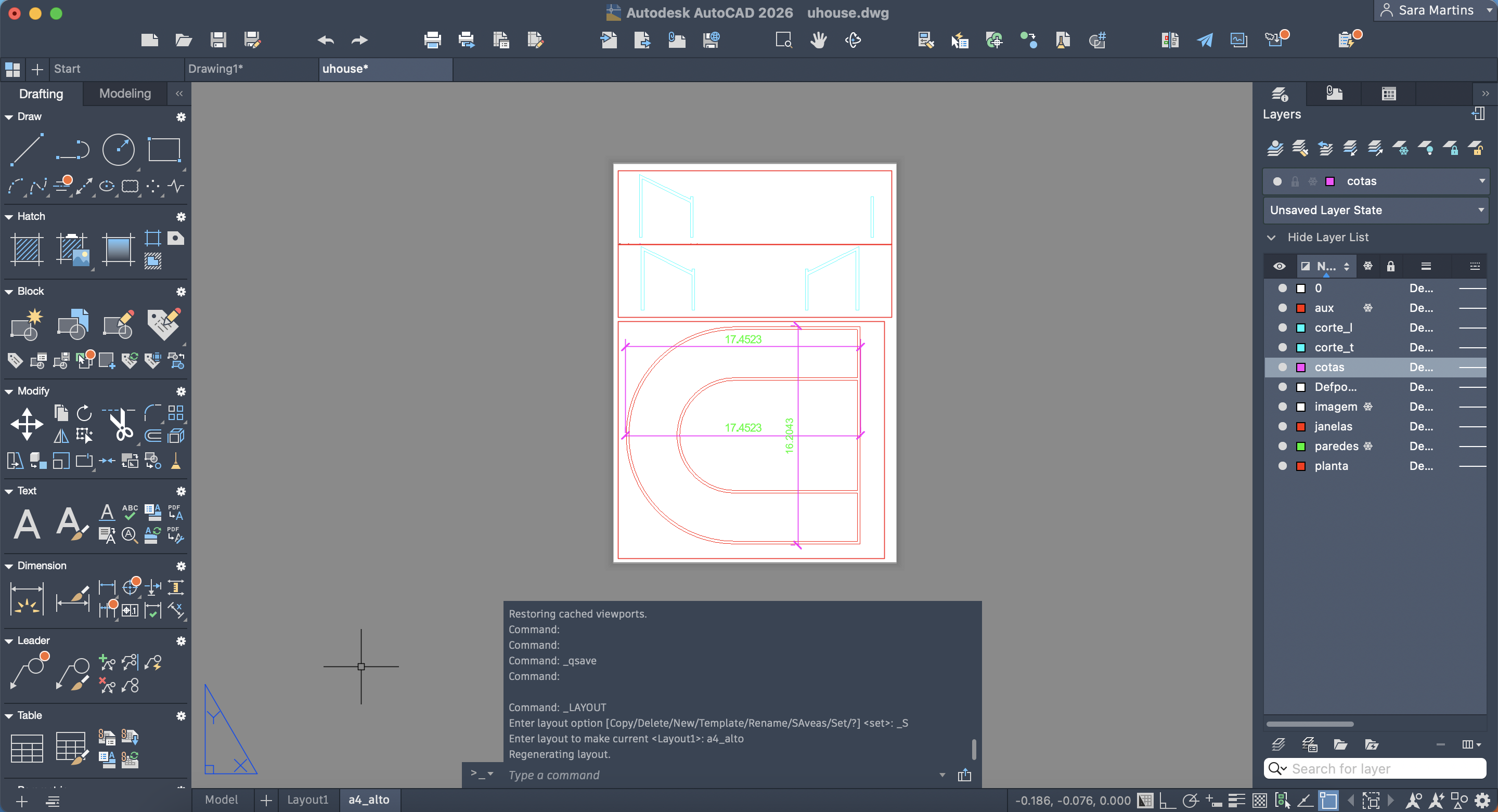Activate the Move tool in Modify
The width and height of the screenshot is (1498, 812).
click(27, 424)
